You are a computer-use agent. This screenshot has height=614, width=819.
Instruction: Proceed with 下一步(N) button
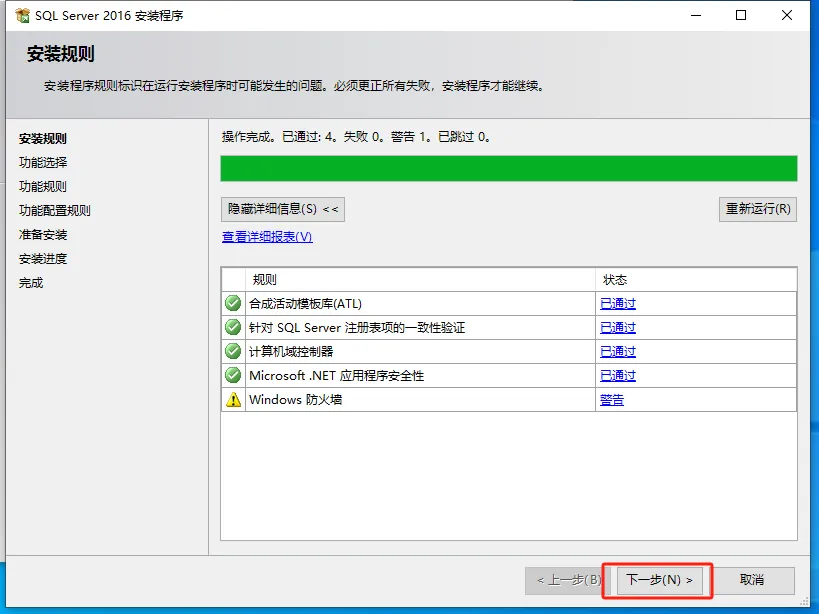coord(659,580)
